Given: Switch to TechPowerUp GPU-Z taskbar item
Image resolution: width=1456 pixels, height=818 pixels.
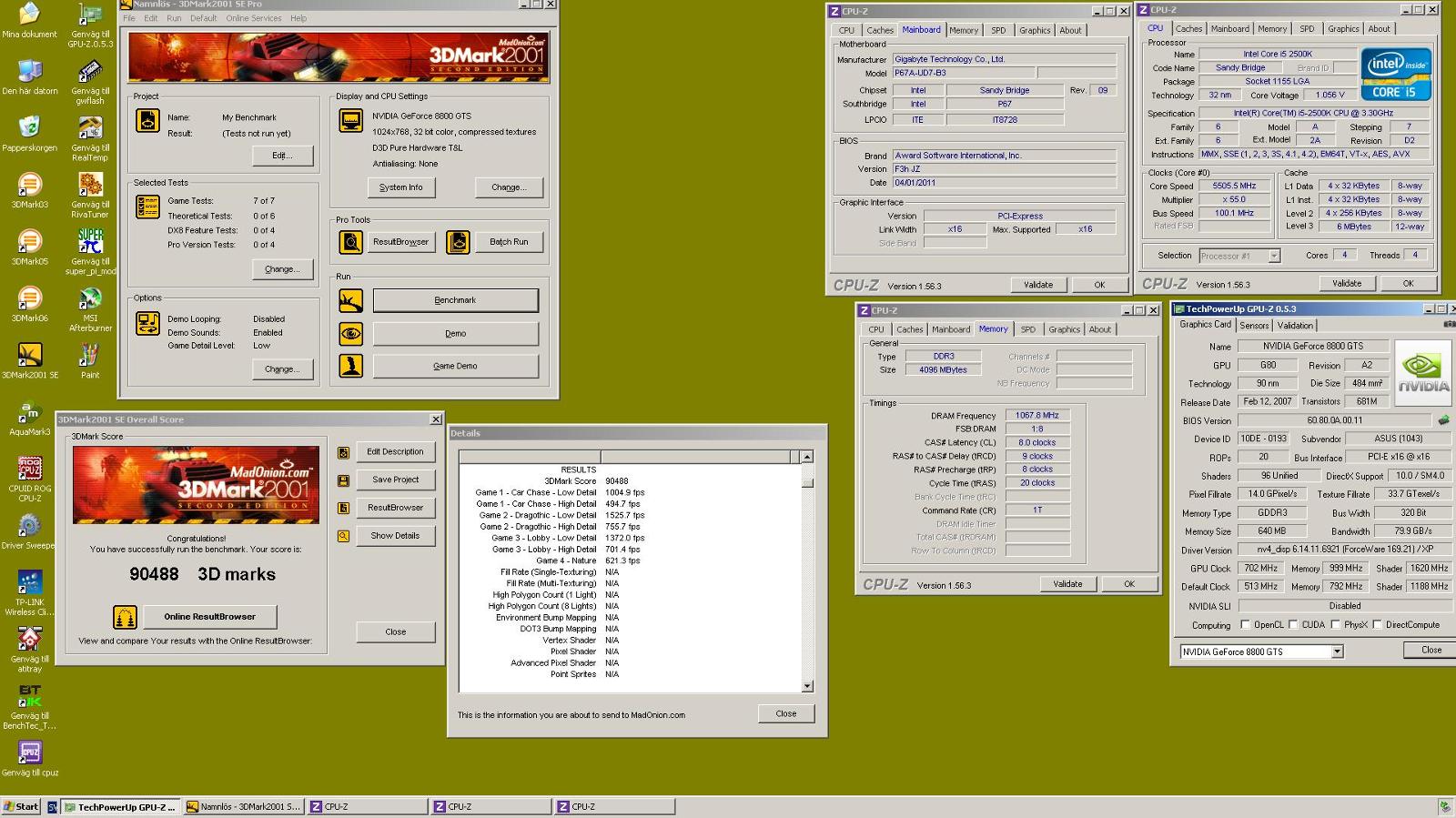Looking at the screenshot, I should 120,807.
